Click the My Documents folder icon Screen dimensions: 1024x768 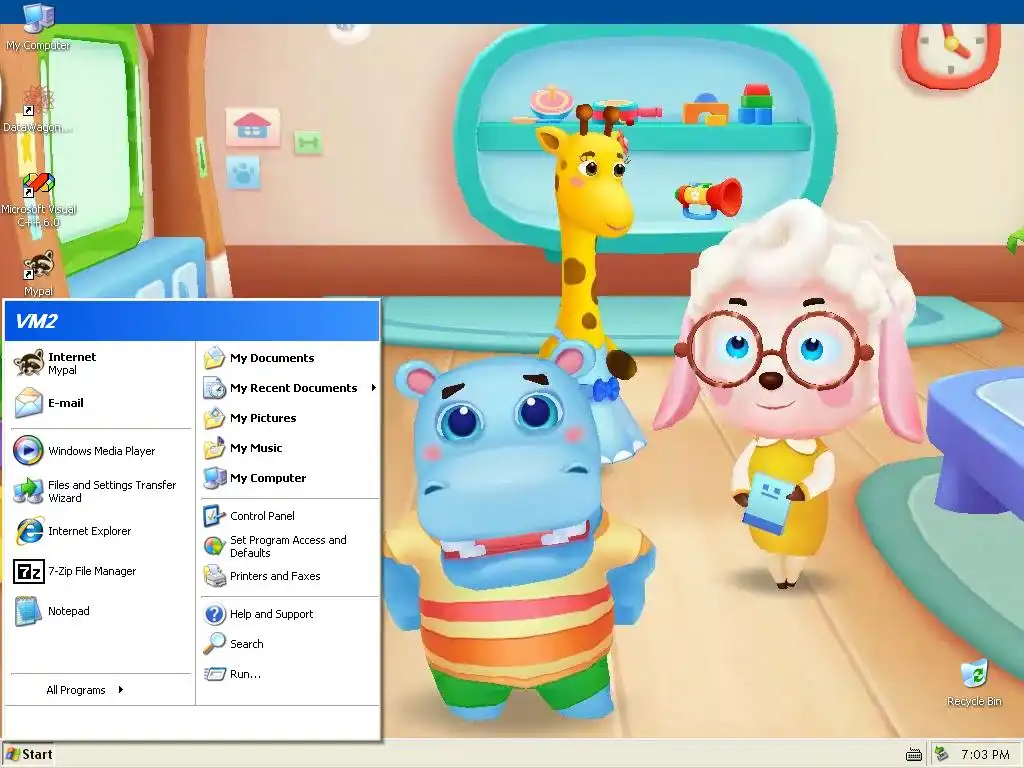click(x=214, y=358)
